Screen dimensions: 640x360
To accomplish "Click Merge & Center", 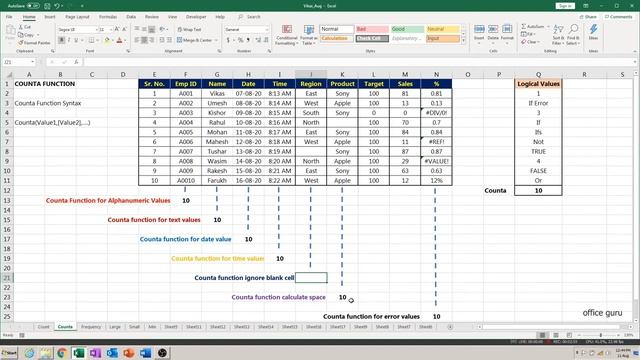I will [195, 40].
